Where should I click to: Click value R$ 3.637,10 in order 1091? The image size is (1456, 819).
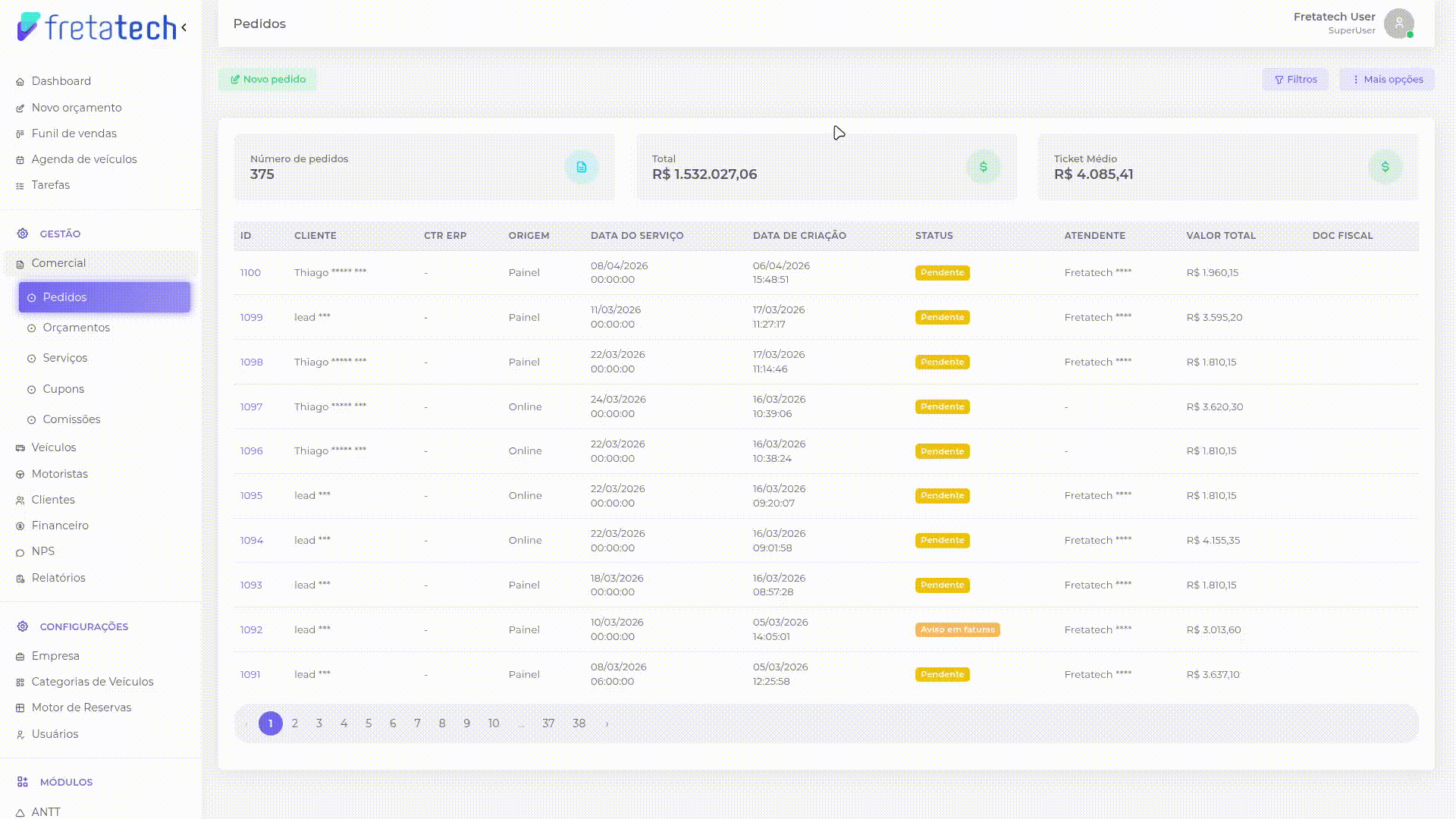click(x=1213, y=675)
